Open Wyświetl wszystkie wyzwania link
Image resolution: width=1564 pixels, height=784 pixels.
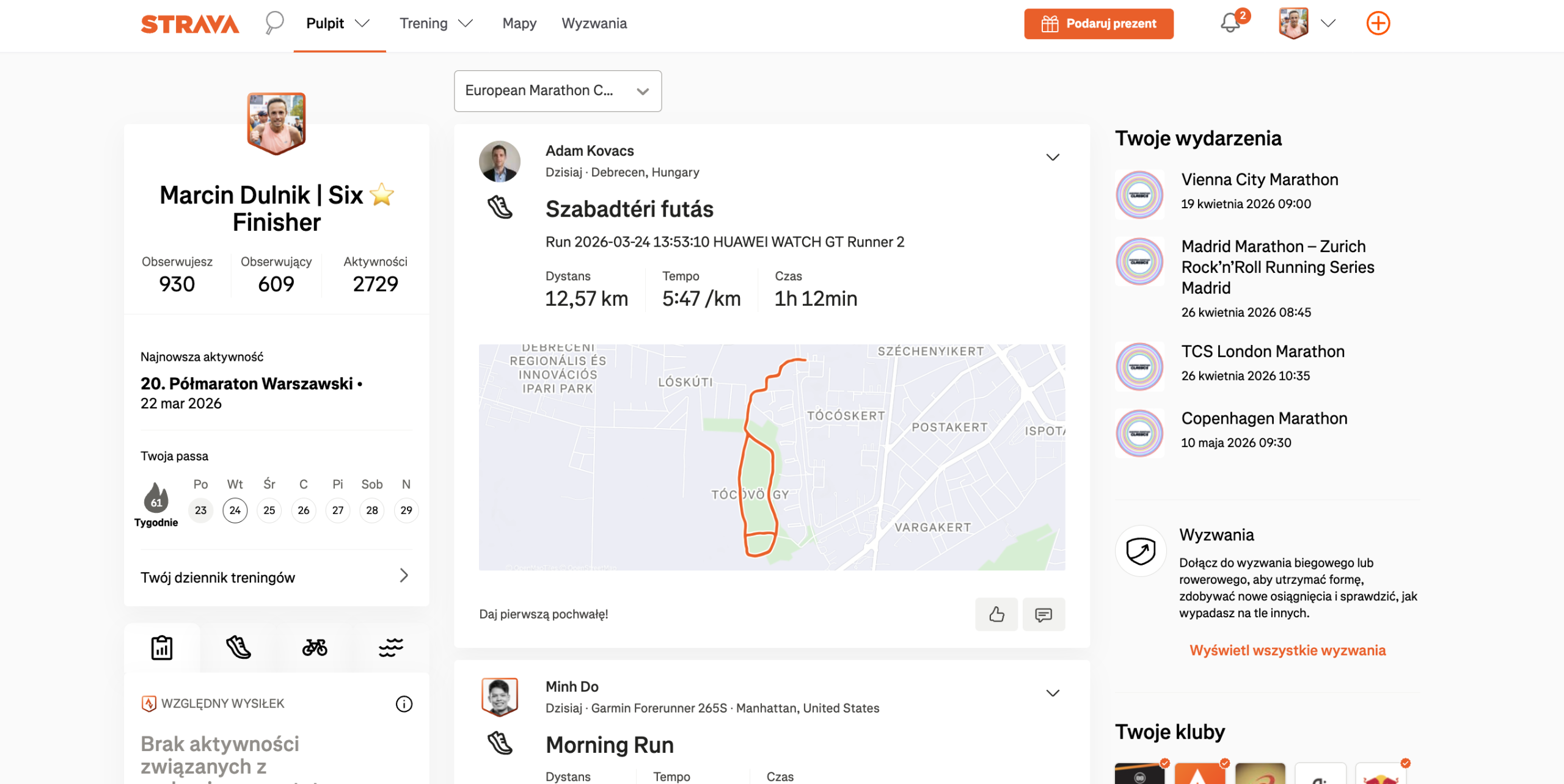coord(1287,650)
